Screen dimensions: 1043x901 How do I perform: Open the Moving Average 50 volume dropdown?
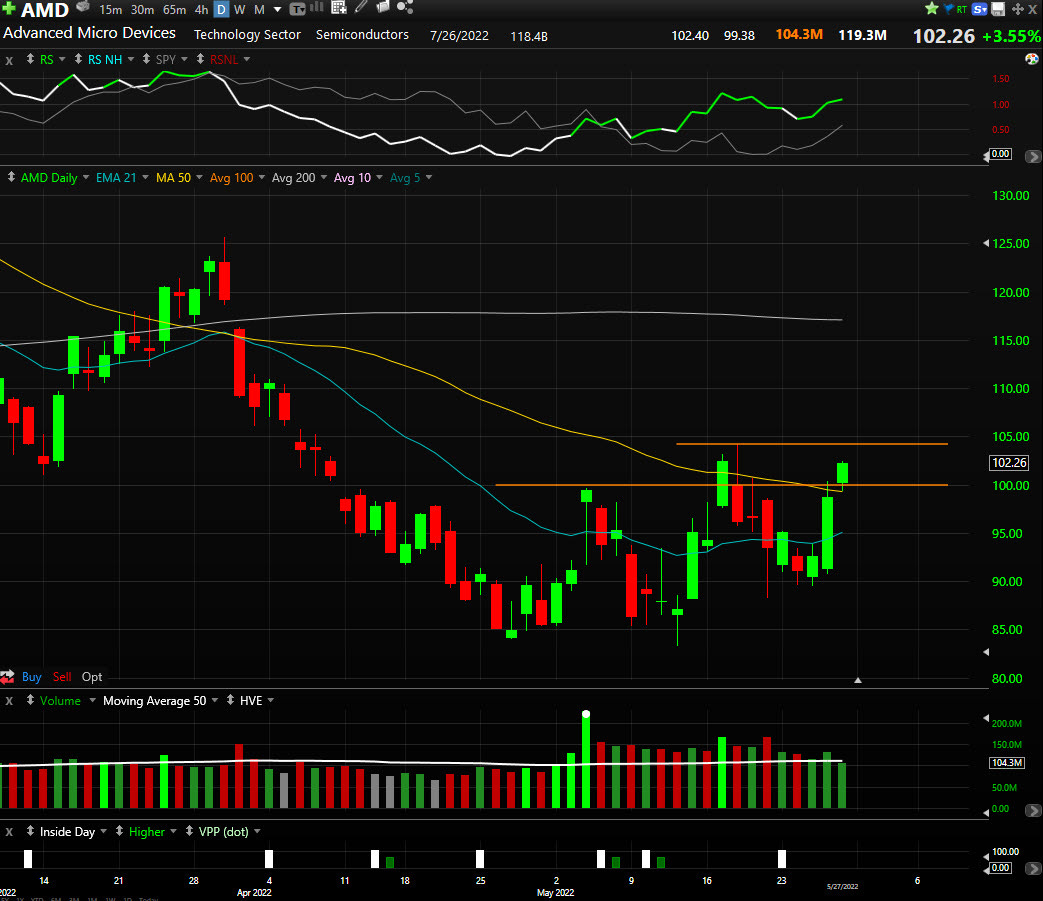click(x=215, y=700)
